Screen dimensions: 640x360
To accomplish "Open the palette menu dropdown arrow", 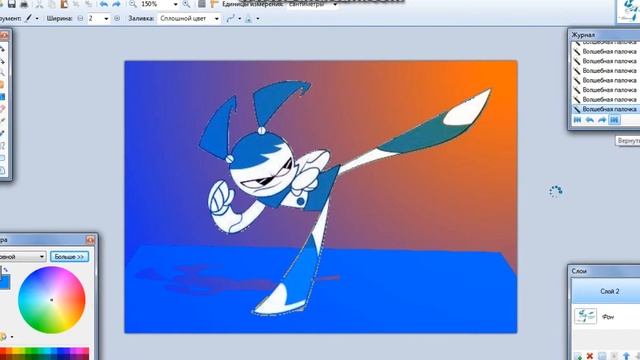I will tap(12, 337).
